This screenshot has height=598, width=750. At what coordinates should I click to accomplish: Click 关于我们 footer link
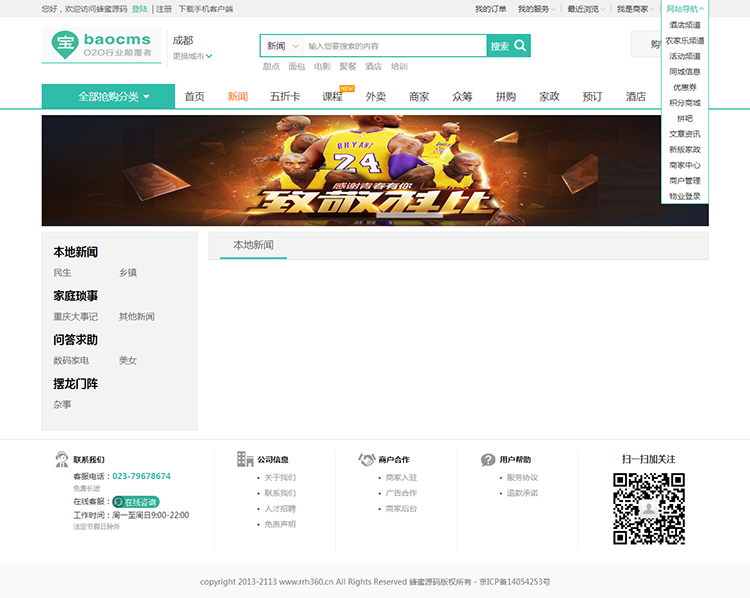(280, 477)
